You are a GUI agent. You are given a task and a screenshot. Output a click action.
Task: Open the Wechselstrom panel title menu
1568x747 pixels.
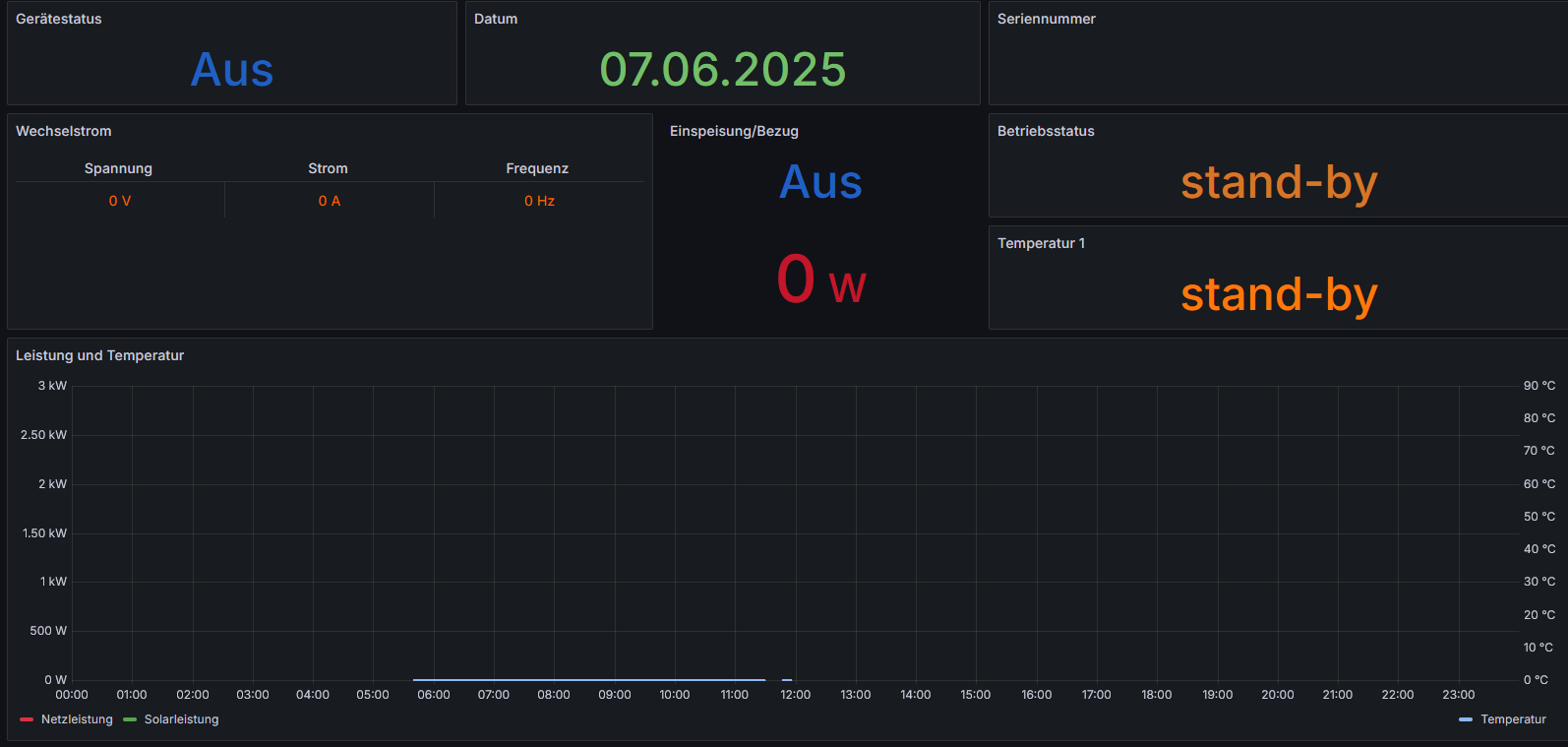(x=64, y=131)
